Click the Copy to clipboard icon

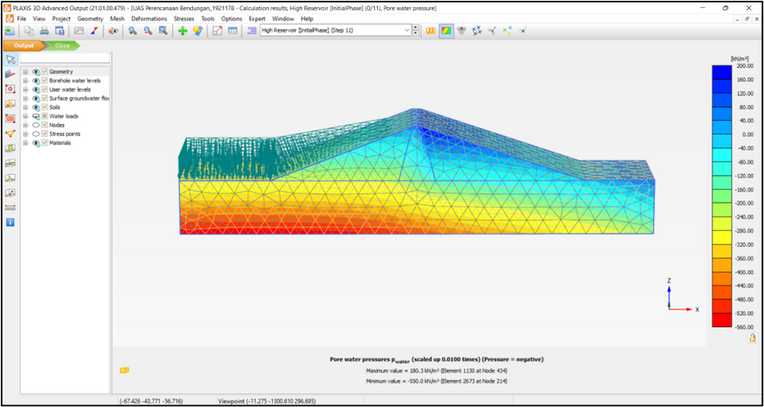(29, 31)
